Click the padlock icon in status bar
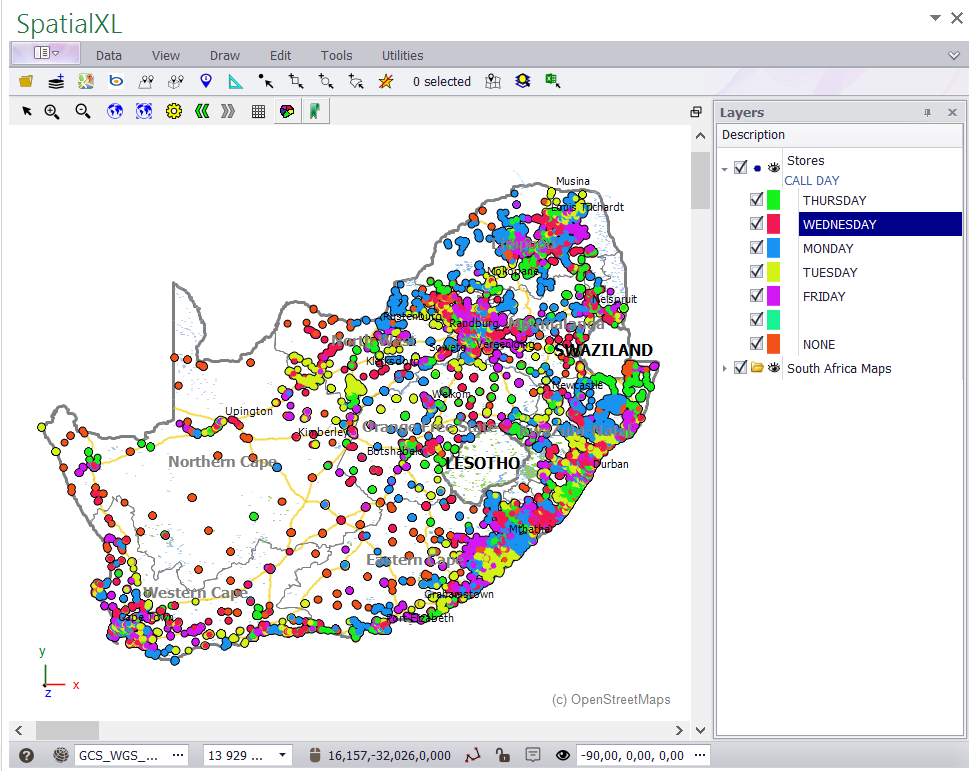Image resolution: width=970 pixels, height=771 pixels. coord(504,755)
